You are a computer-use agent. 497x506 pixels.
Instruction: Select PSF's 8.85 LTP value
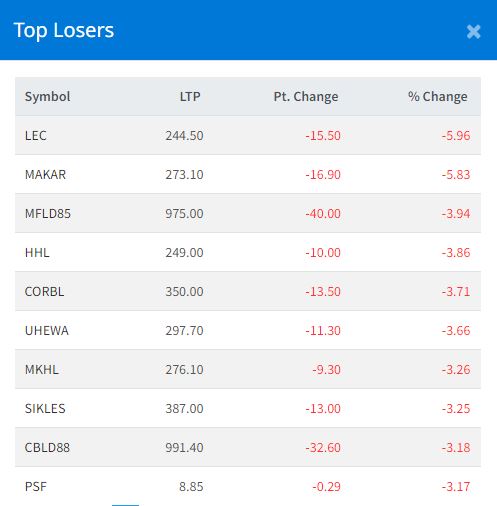[191, 487]
